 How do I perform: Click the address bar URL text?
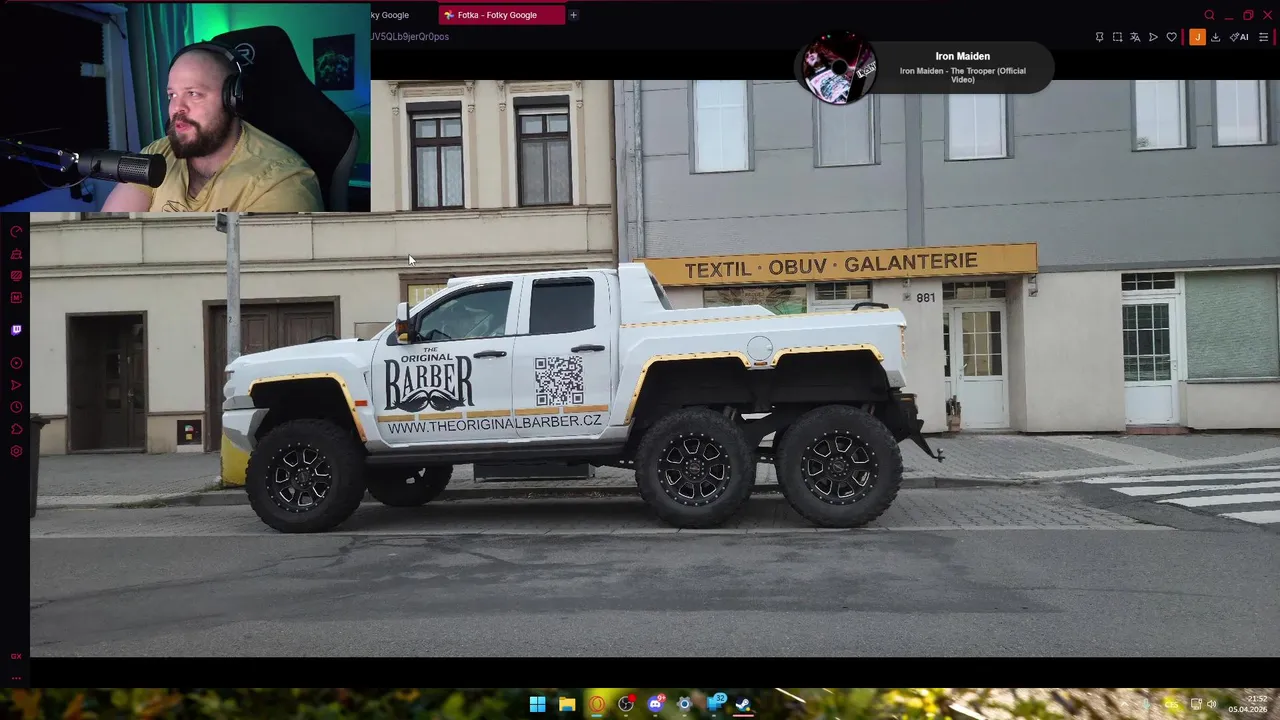point(410,37)
